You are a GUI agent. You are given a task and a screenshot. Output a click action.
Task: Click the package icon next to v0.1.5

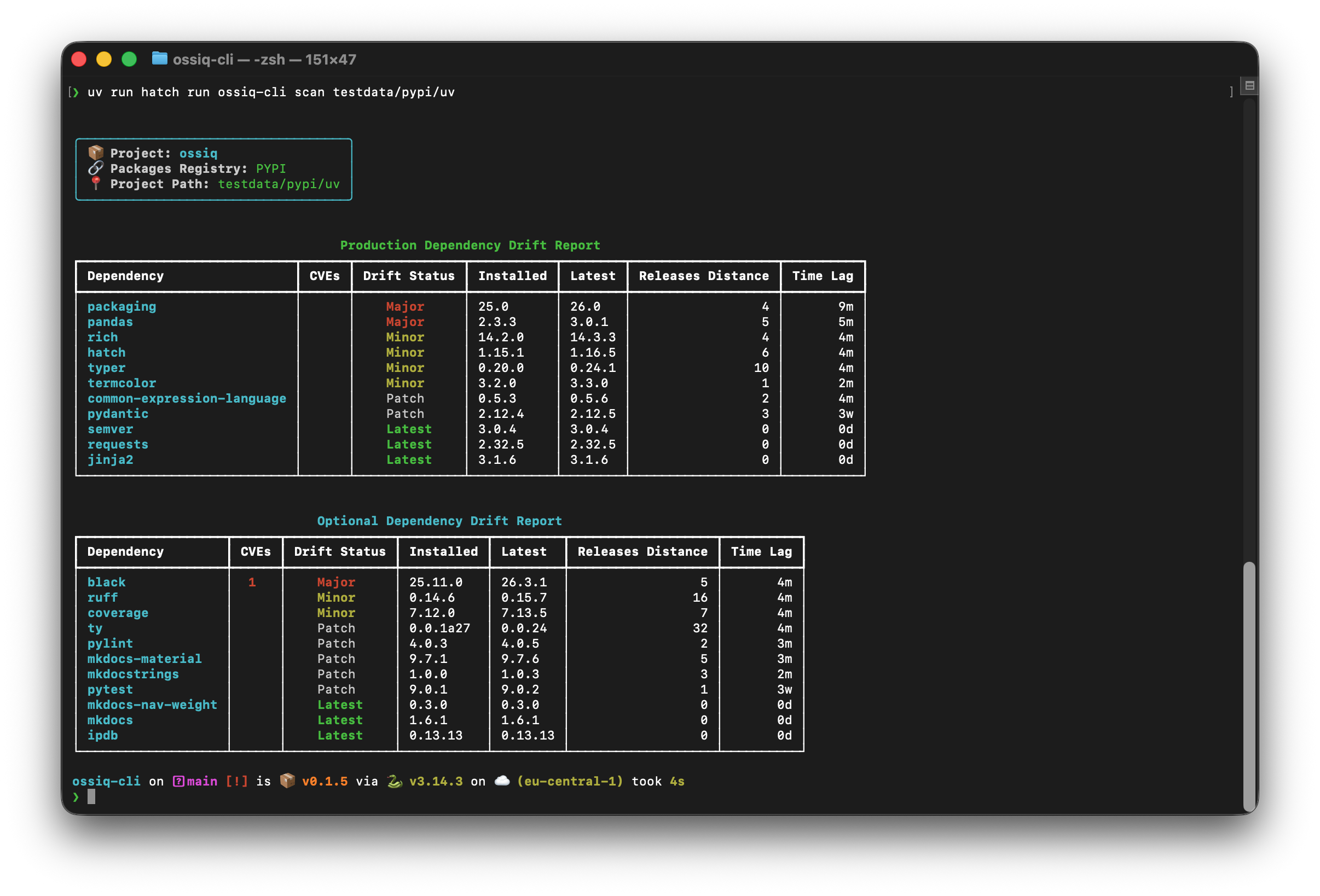coord(288,781)
